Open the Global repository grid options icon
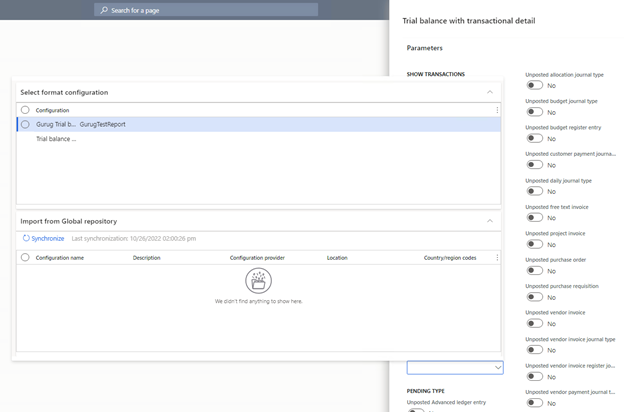The width and height of the screenshot is (624, 412). tap(497, 257)
